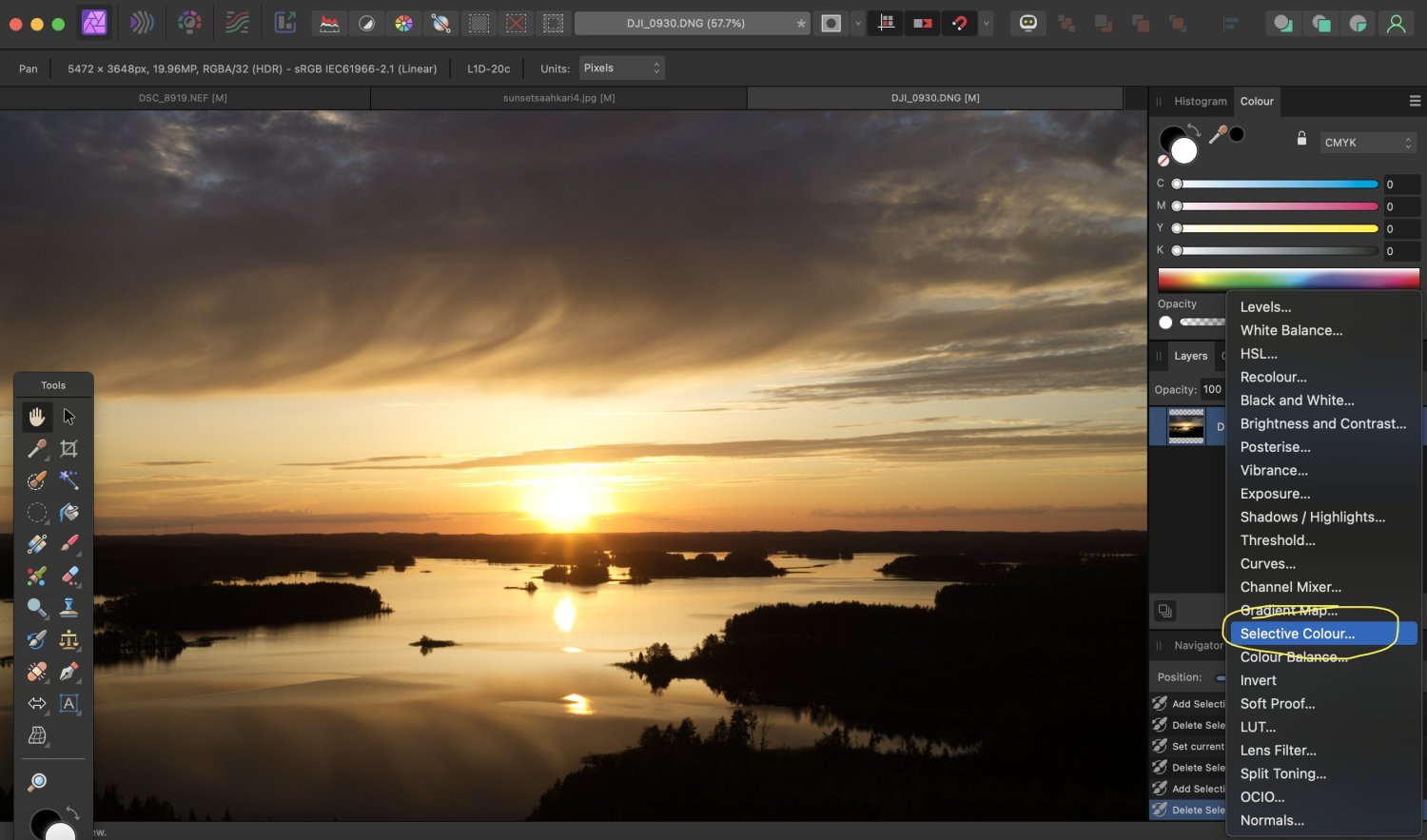Screen dimensions: 1427x840
Task: Switch to the sunsetsaahkari4.jpg document tab
Action: (558, 98)
